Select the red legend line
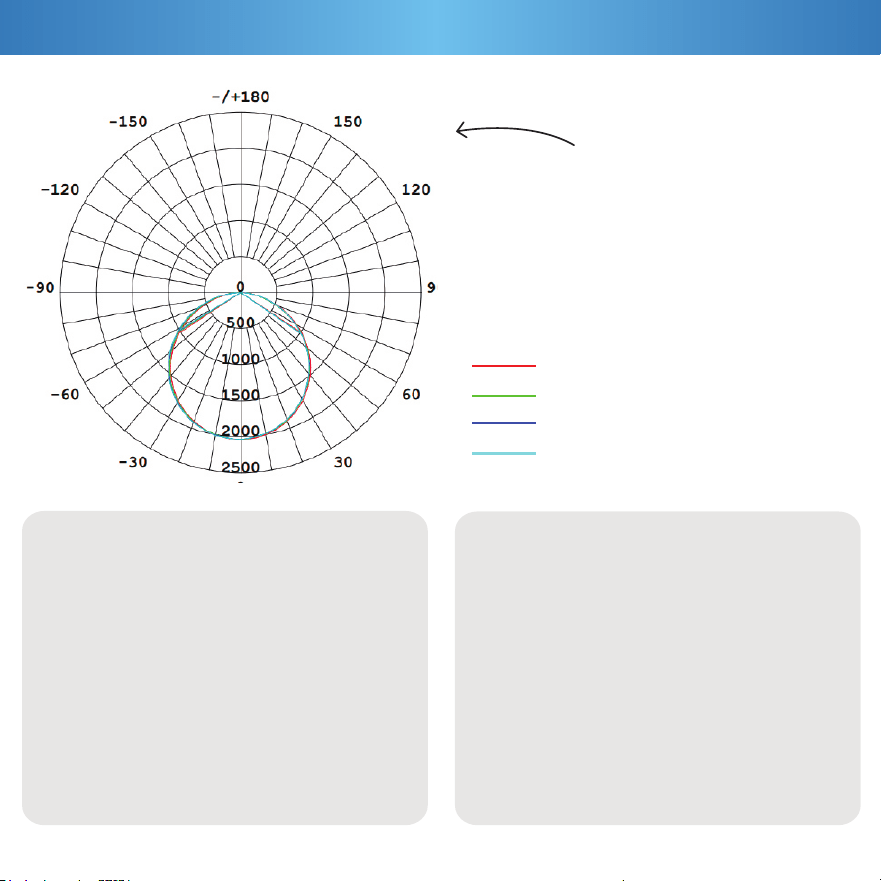Image resolution: width=881 pixels, height=881 pixels. pyautogui.click(x=504, y=366)
